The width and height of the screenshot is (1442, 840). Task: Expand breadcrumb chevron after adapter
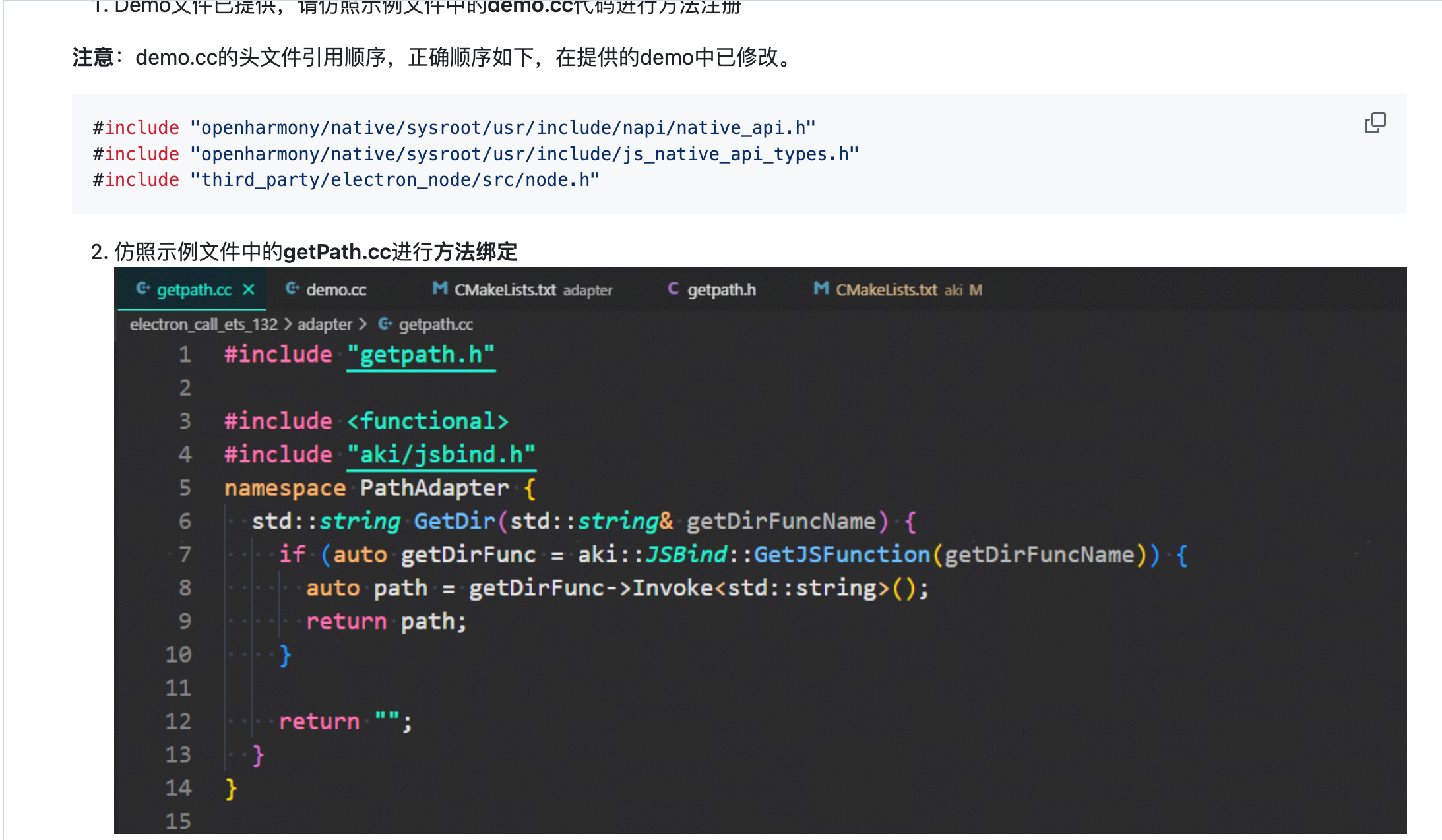(362, 324)
